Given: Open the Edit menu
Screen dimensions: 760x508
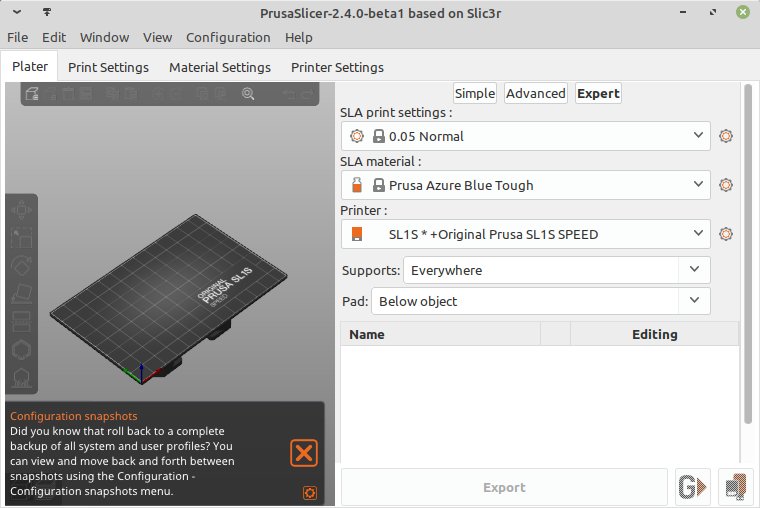Looking at the screenshot, I should click(54, 37).
